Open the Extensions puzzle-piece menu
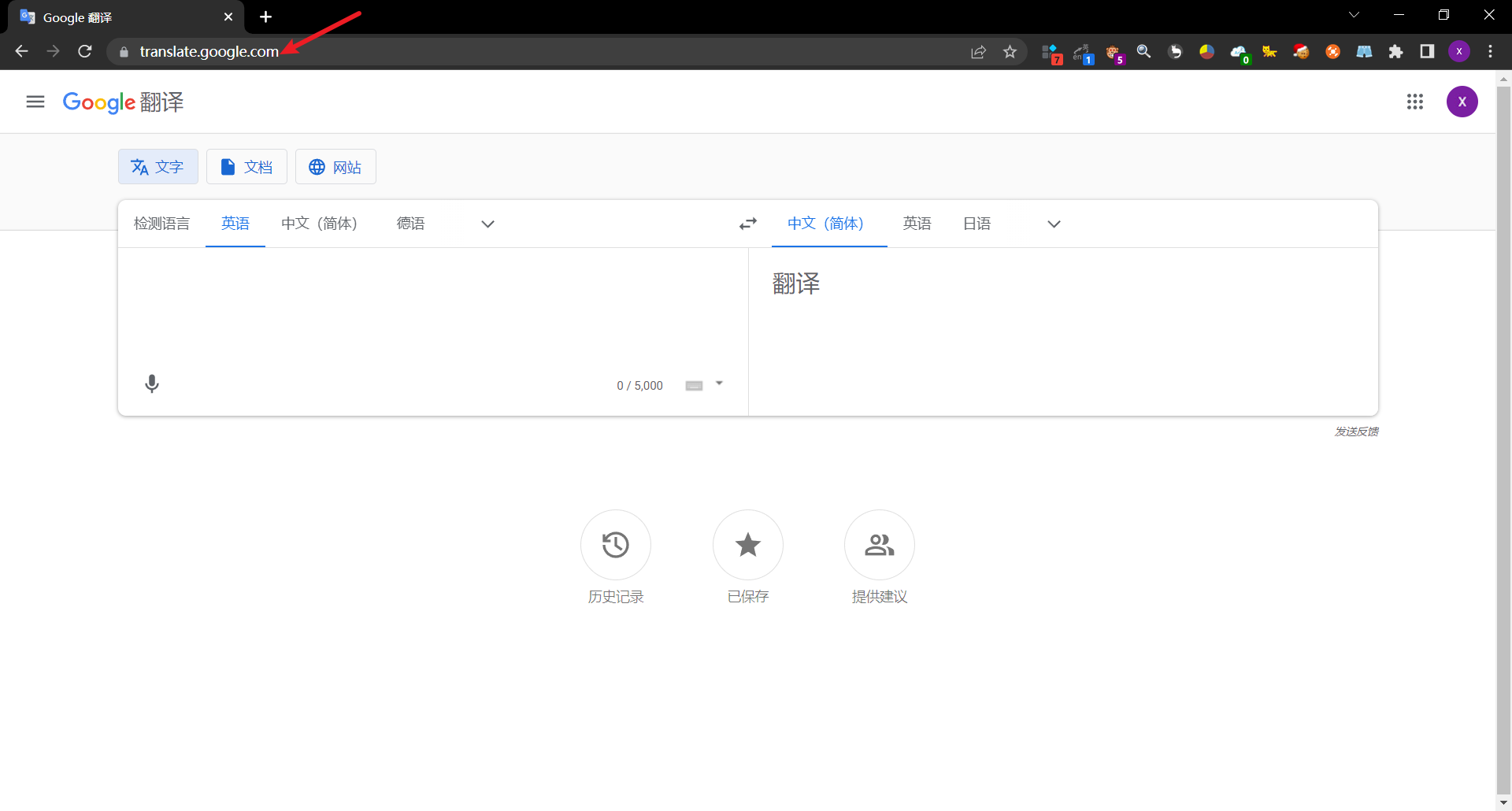This screenshot has height=811, width=1512. click(1395, 52)
